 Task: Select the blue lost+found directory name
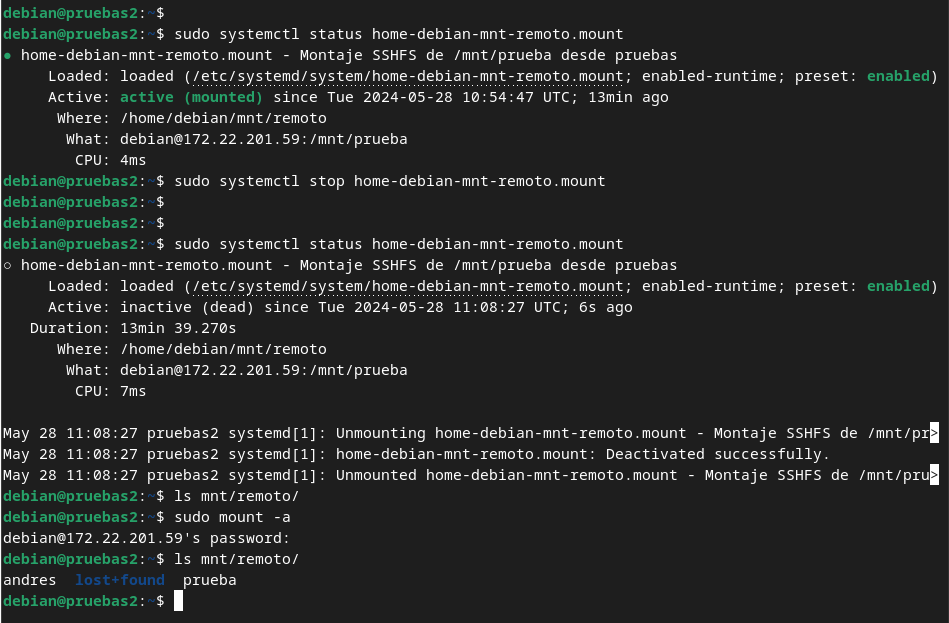pos(120,580)
